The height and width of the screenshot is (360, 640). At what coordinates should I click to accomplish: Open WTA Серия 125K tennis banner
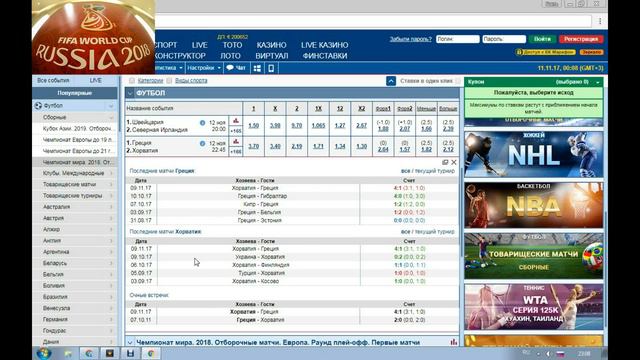(x=533, y=307)
